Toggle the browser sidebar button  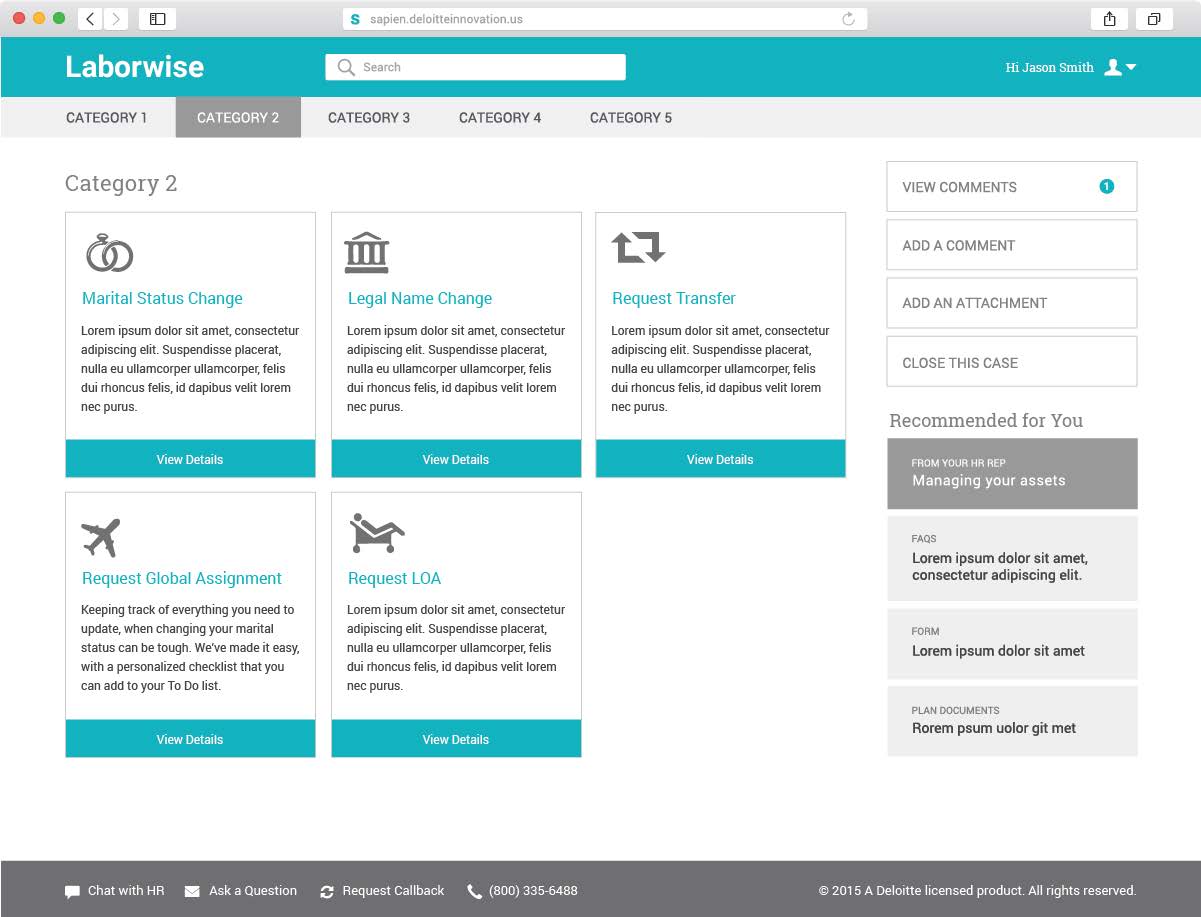(157, 19)
